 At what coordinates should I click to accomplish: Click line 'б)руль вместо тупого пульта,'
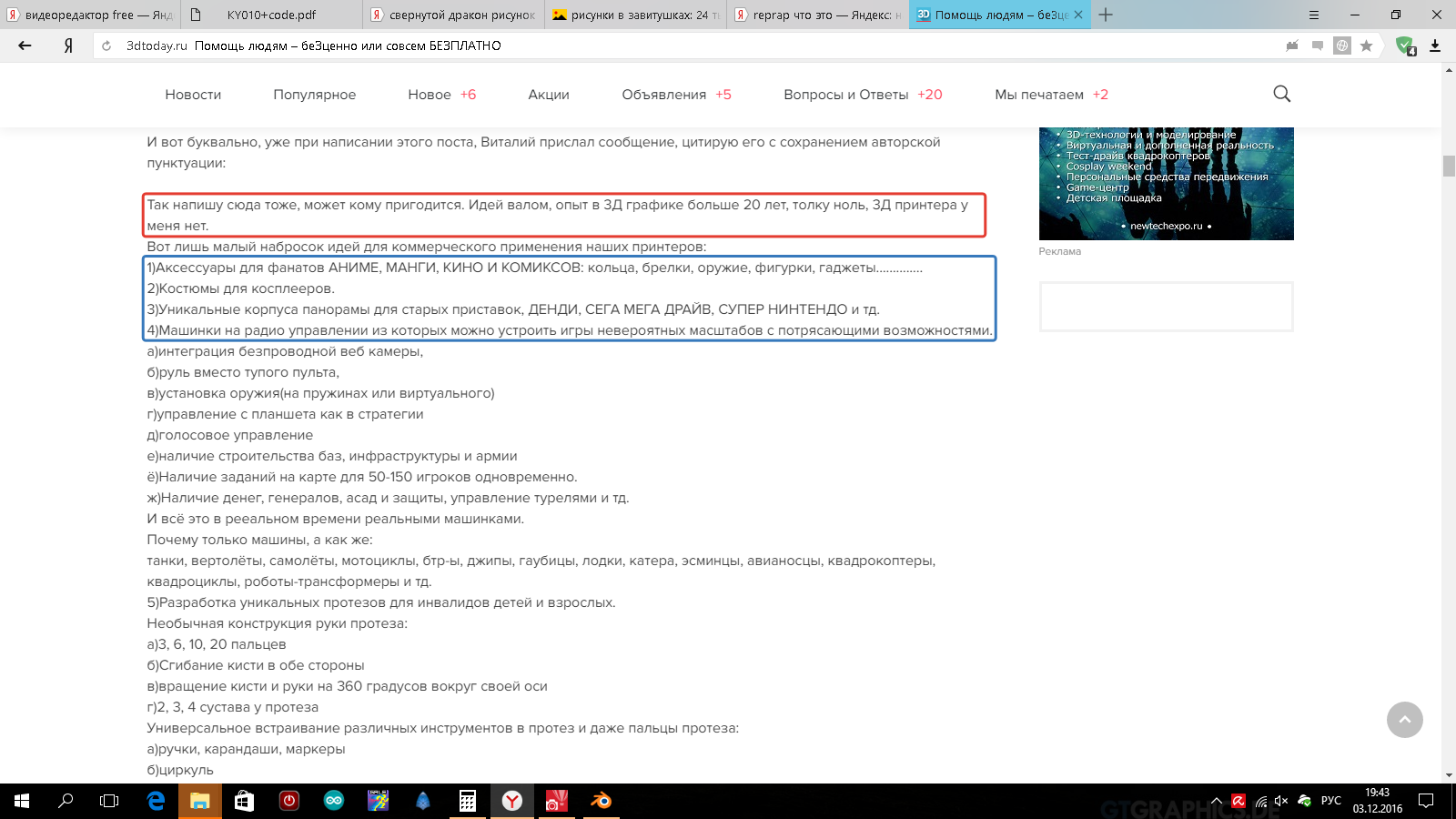(x=243, y=372)
